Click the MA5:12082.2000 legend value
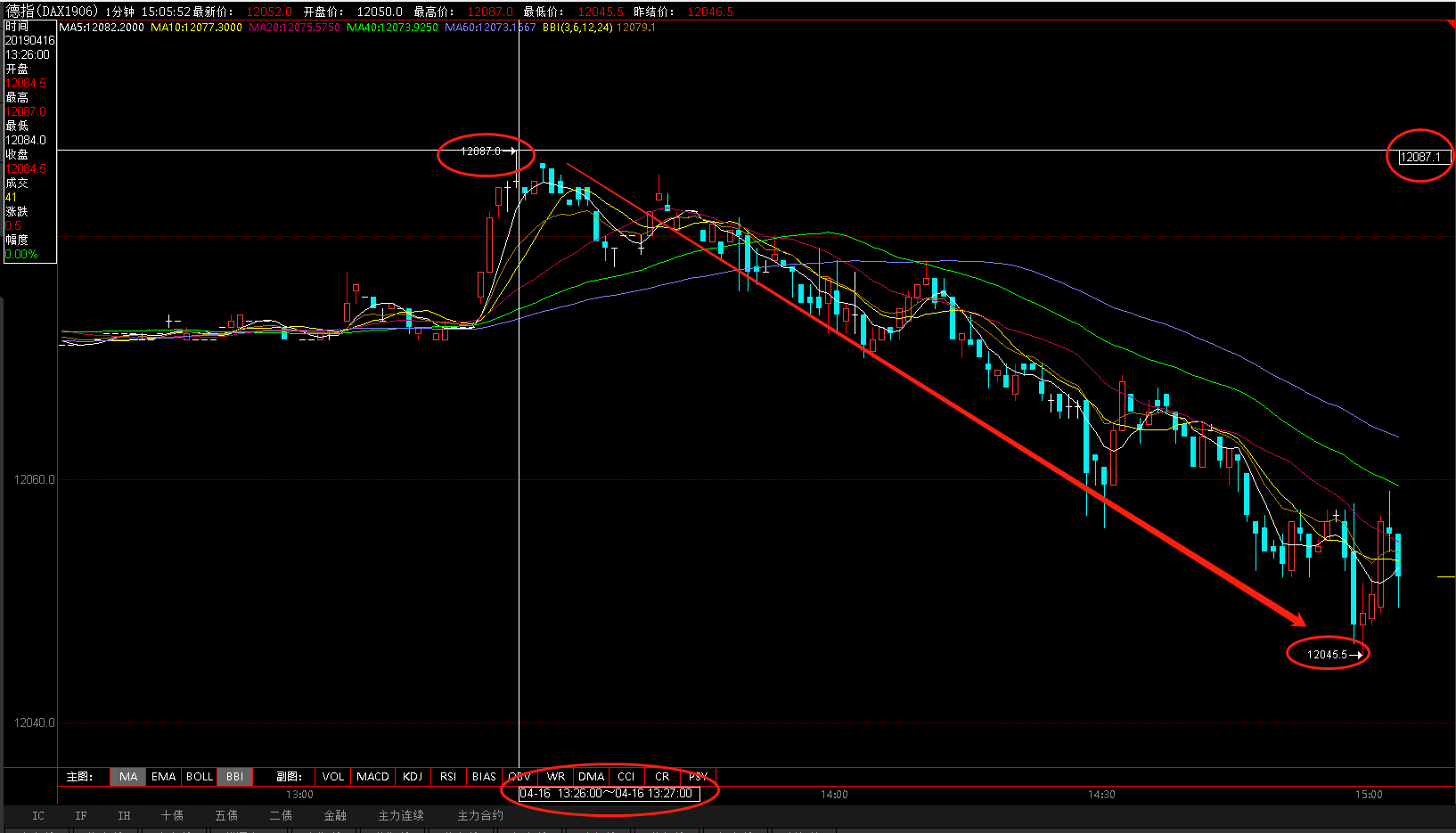 [x=102, y=28]
